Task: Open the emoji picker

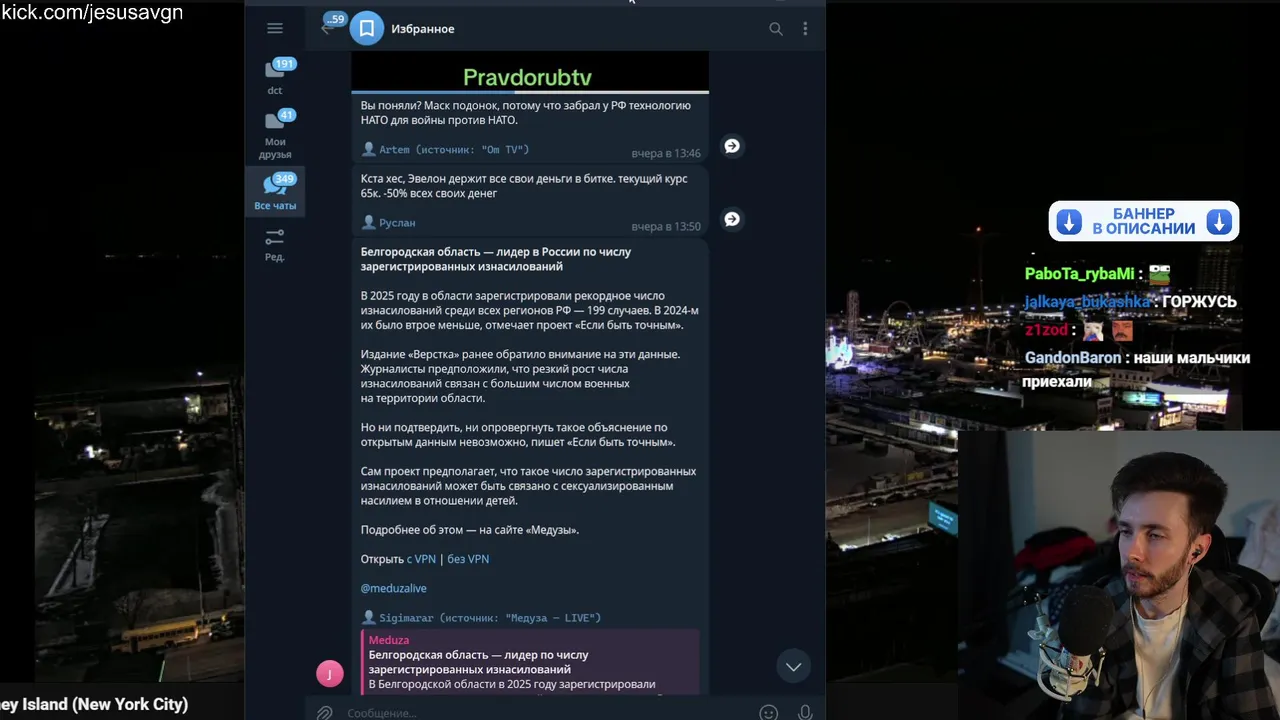Action: click(x=768, y=712)
